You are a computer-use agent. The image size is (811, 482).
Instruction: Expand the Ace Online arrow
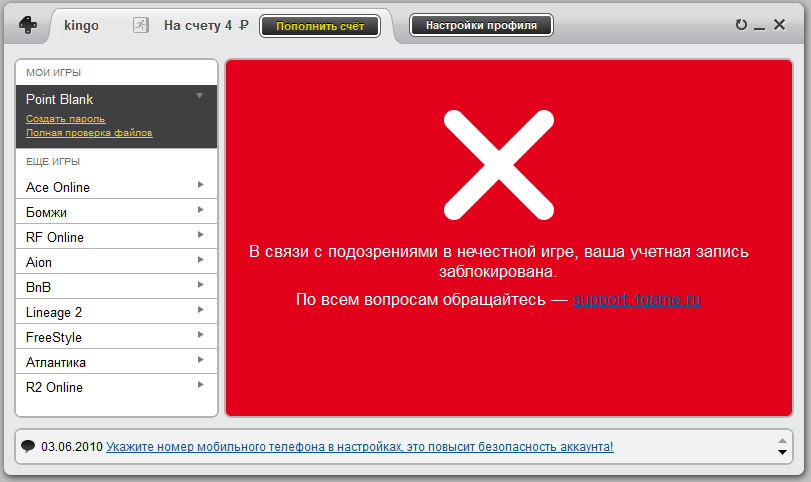click(x=201, y=185)
